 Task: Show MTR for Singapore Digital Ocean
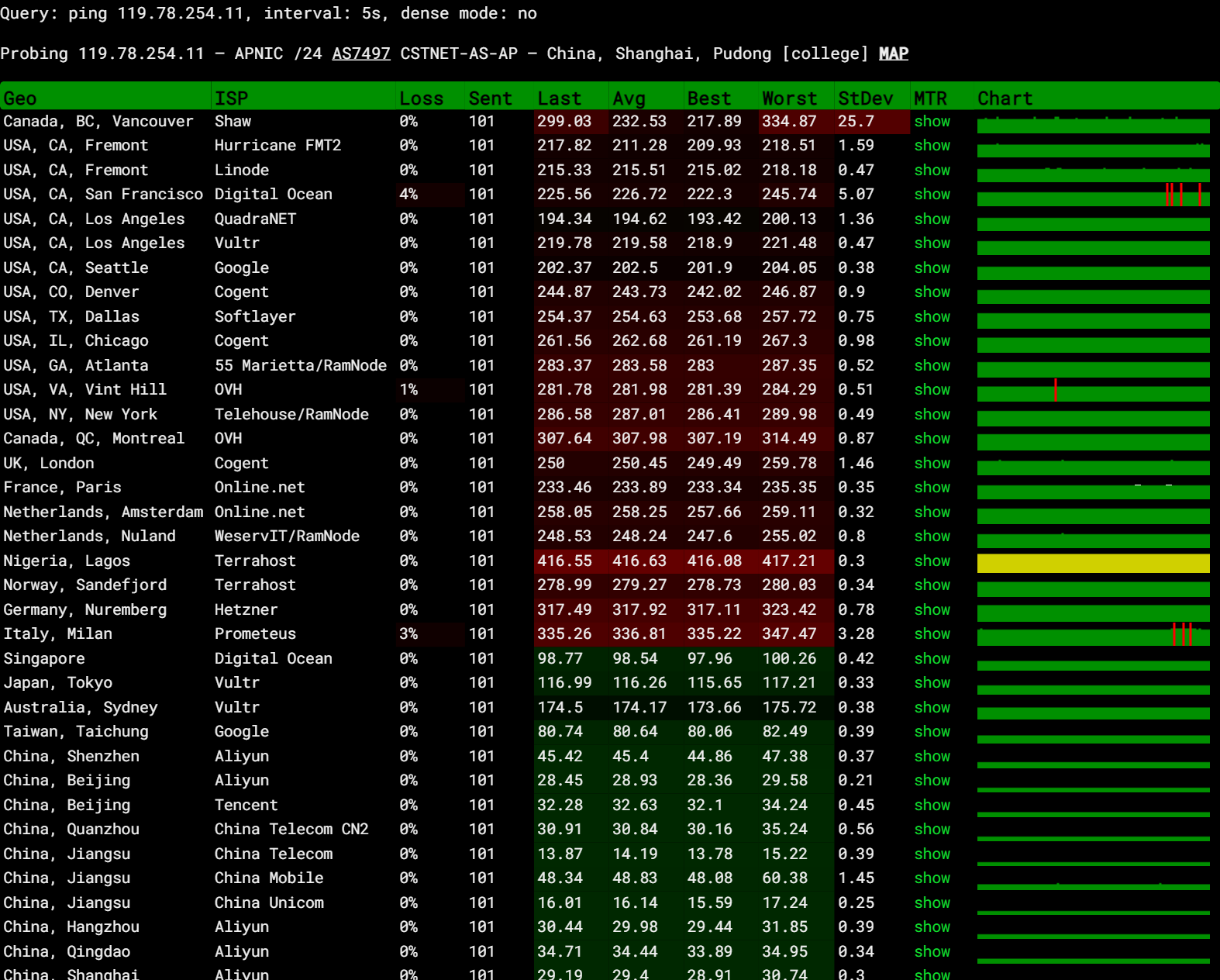[x=932, y=659]
